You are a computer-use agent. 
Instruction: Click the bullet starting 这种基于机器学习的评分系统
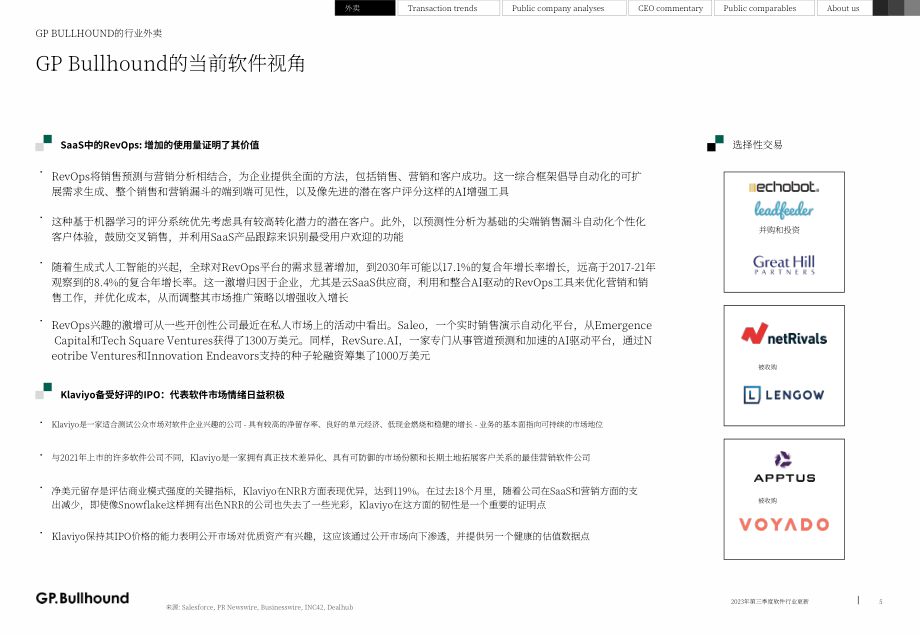point(348,229)
